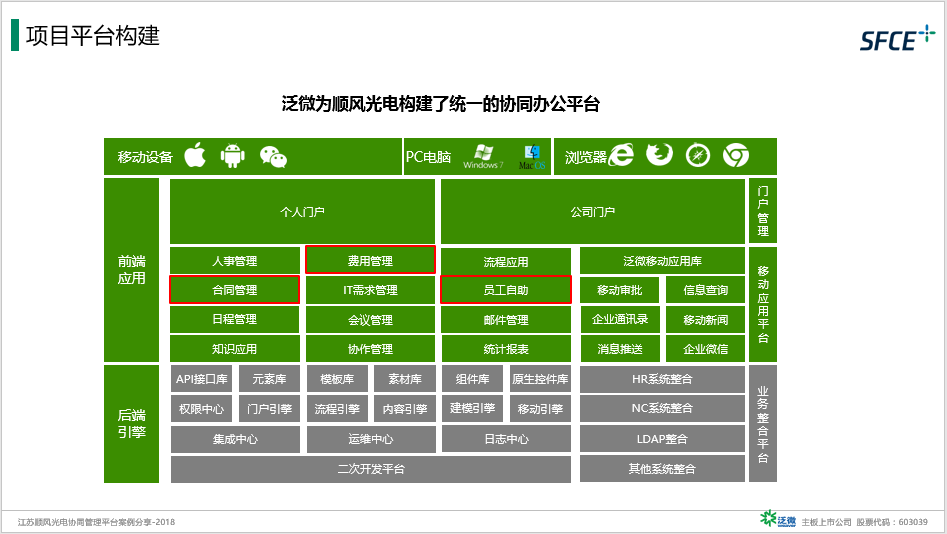947x534 pixels.
Task: Click the 其他系统整合 box
Action: (x=663, y=469)
